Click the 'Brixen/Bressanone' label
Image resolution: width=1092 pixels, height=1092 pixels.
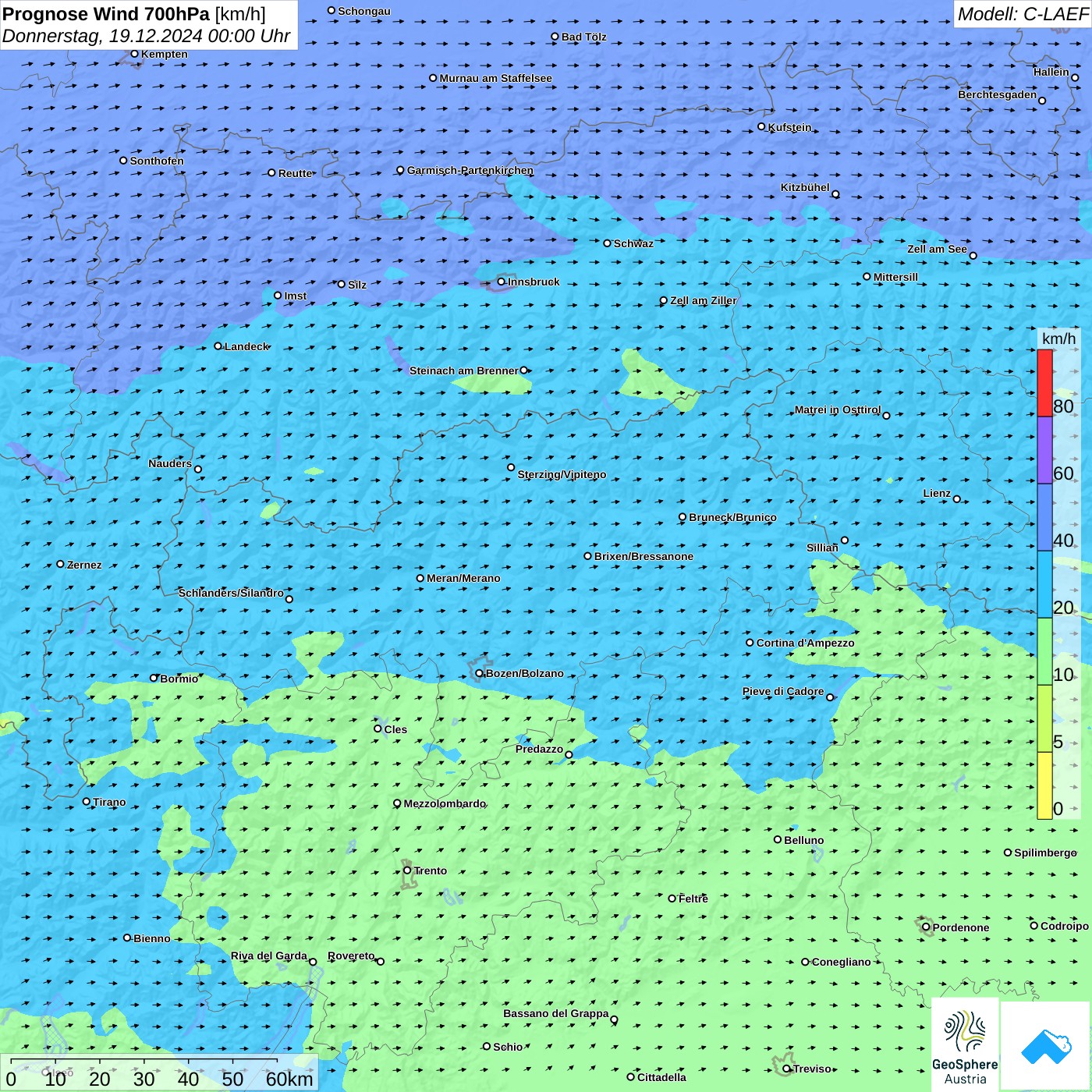[643, 556]
